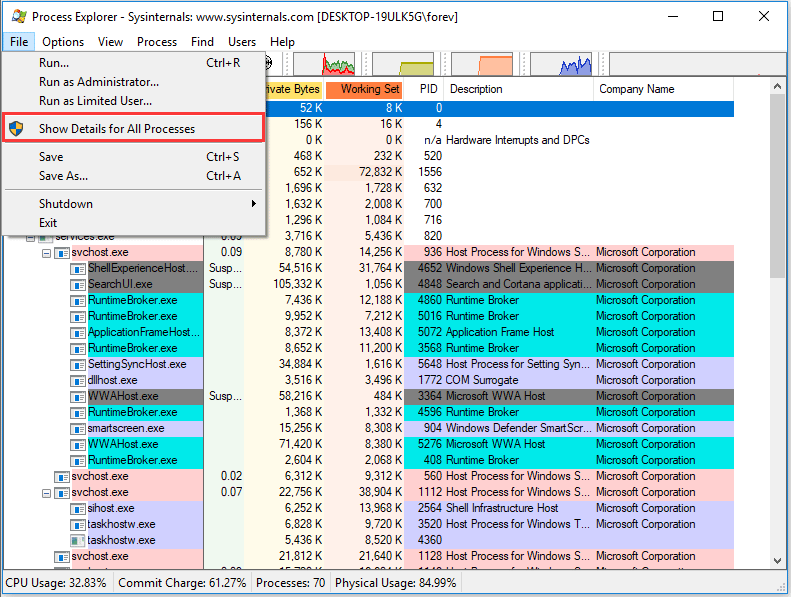Open the Process menu
791x597 pixels.
tap(157, 42)
